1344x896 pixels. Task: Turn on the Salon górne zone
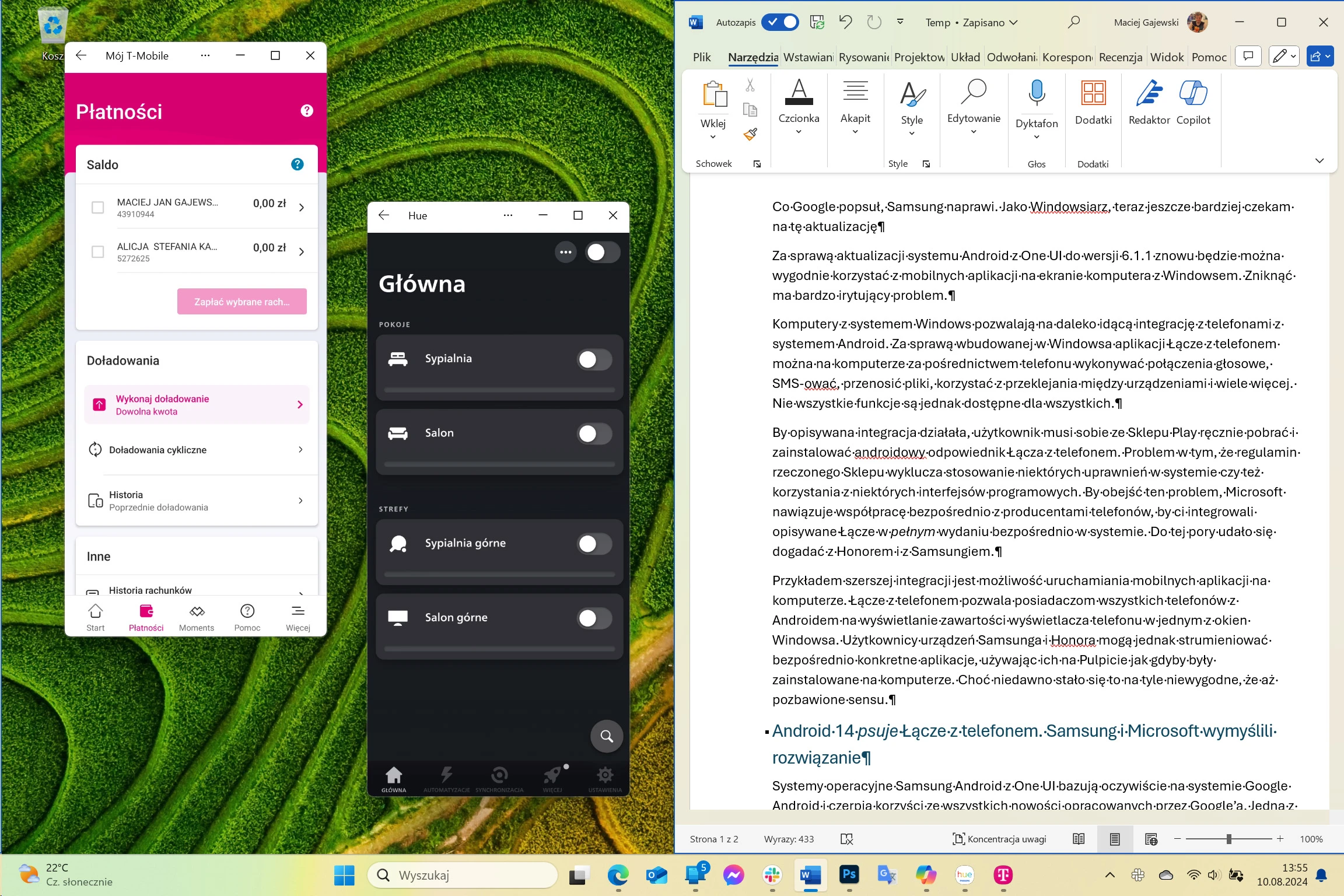594,618
